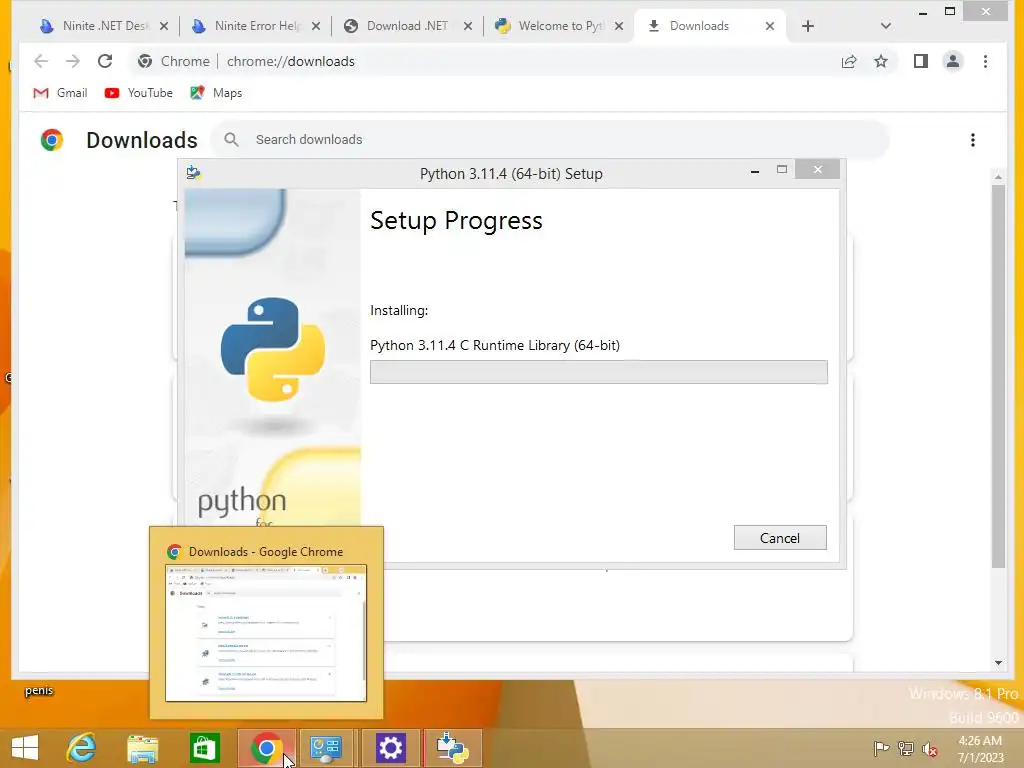1024x768 pixels.
Task: Expand the tab search chevron
Action: [x=886, y=26]
